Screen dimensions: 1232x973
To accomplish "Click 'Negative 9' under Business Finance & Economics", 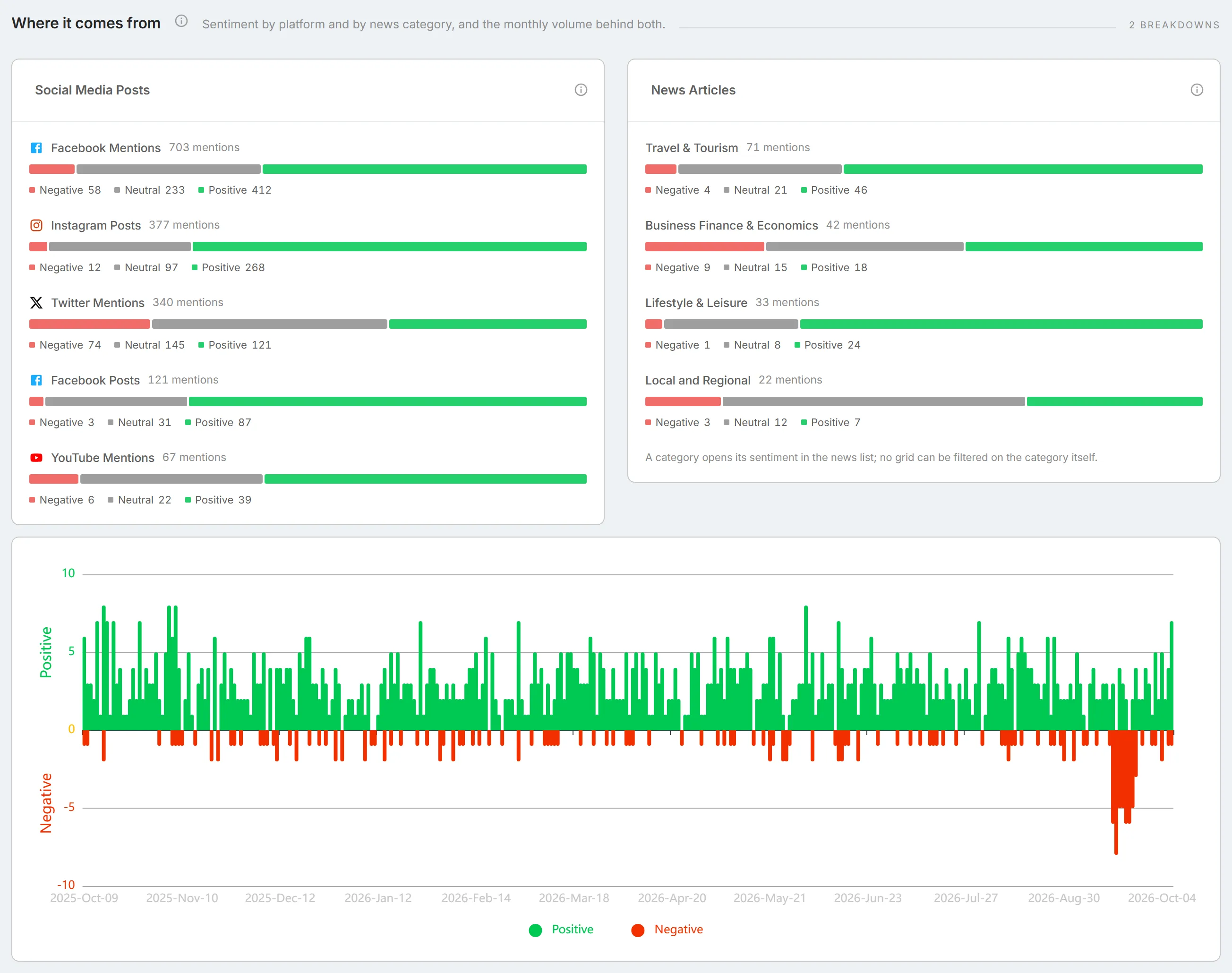I will click(x=677, y=268).
